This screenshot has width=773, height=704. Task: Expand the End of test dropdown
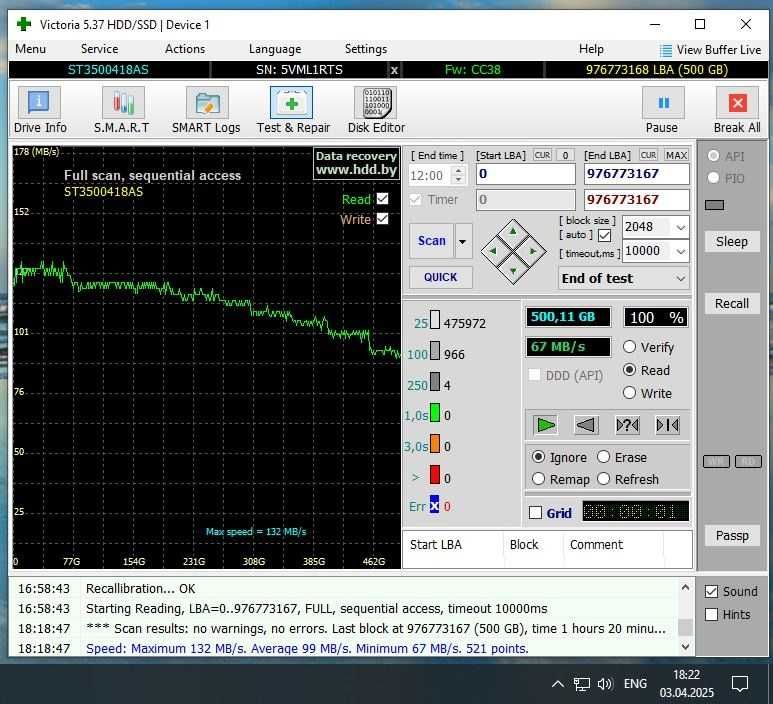[681, 279]
